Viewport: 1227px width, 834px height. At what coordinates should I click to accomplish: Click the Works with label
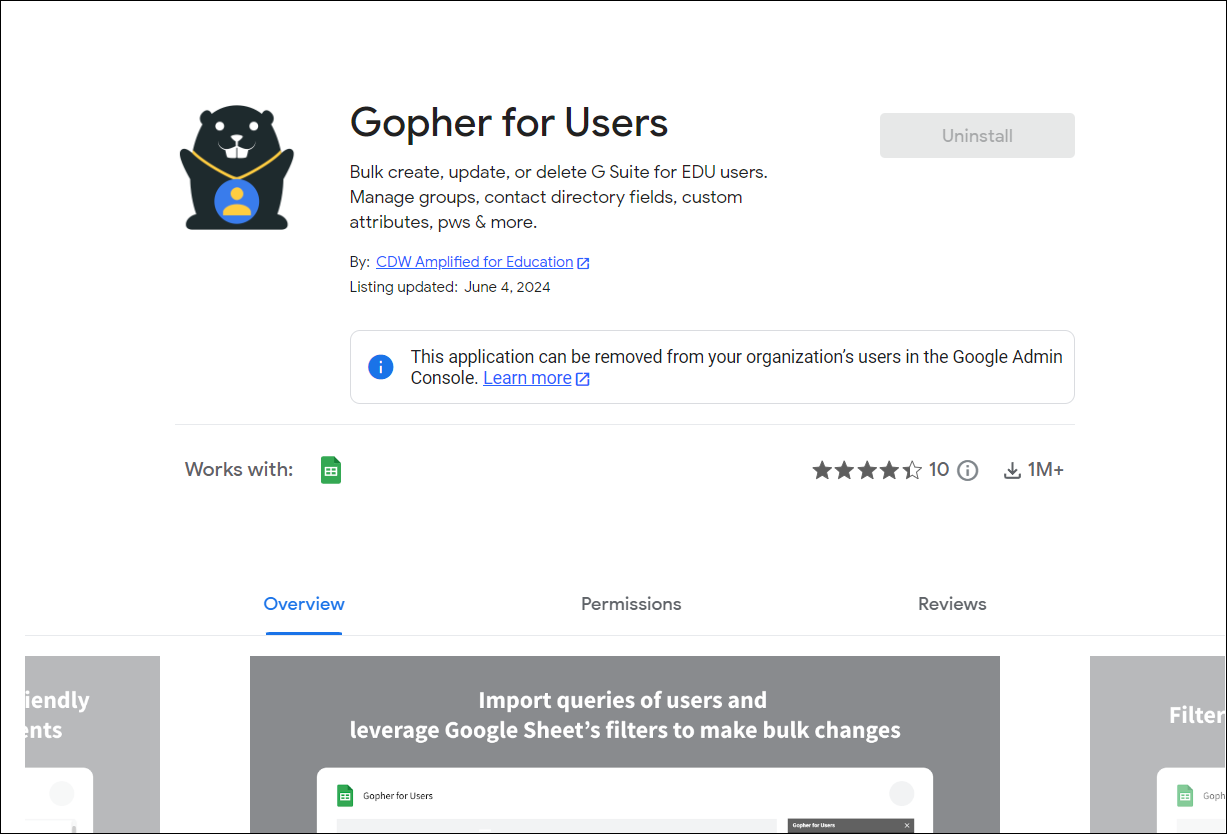pyautogui.click(x=239, y=470)
